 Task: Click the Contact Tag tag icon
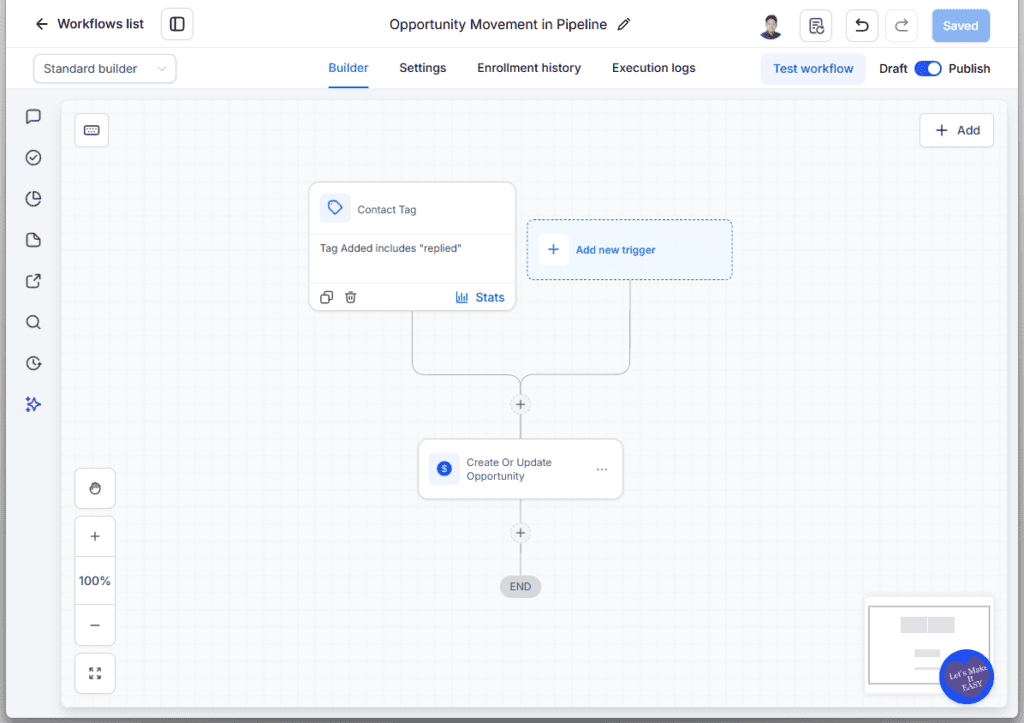tap(335, 208)
